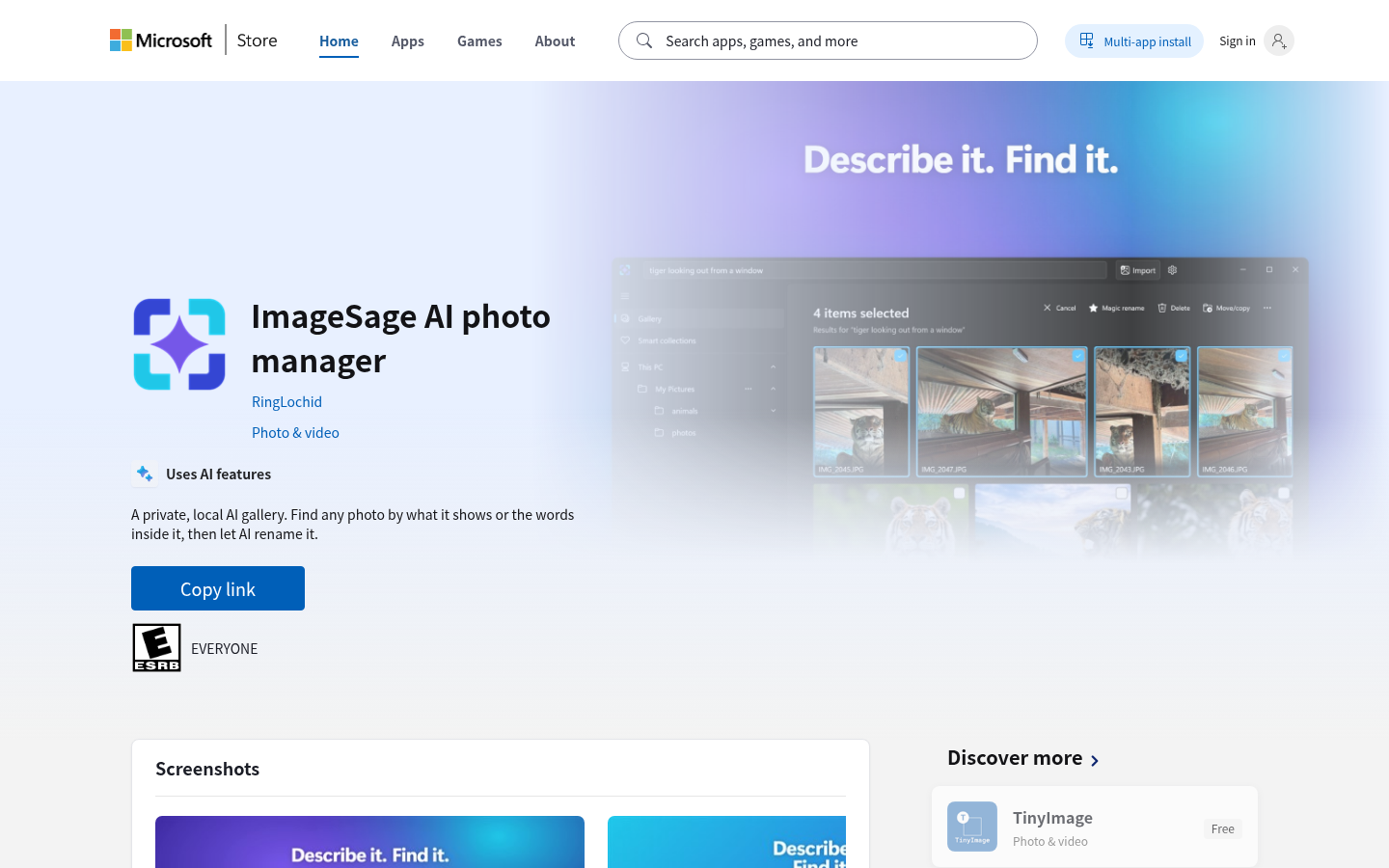Open the About tab
This screenshot has height=868, width=1389.
555,41
